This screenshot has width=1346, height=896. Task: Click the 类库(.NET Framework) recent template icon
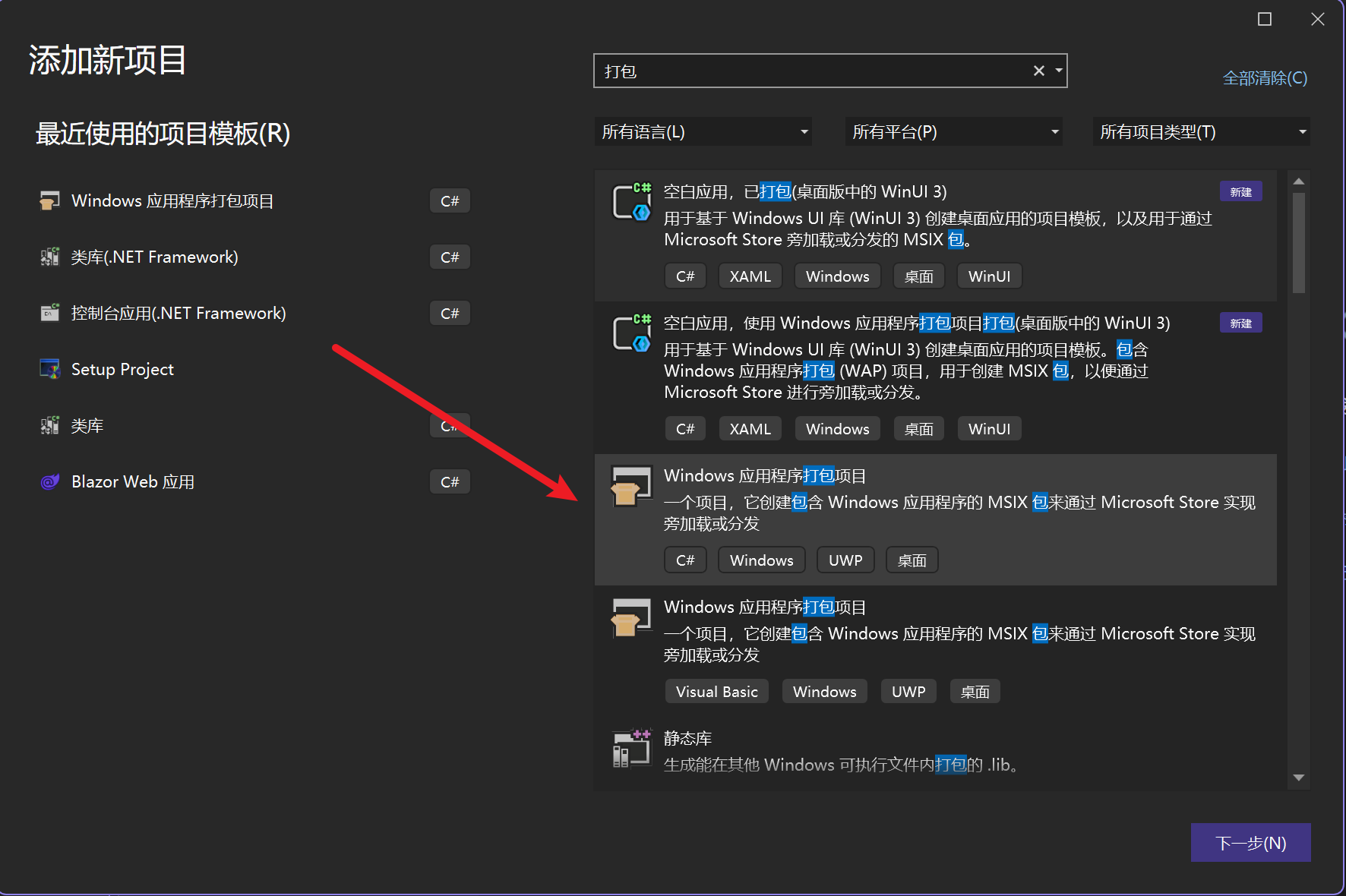[49, 257]
